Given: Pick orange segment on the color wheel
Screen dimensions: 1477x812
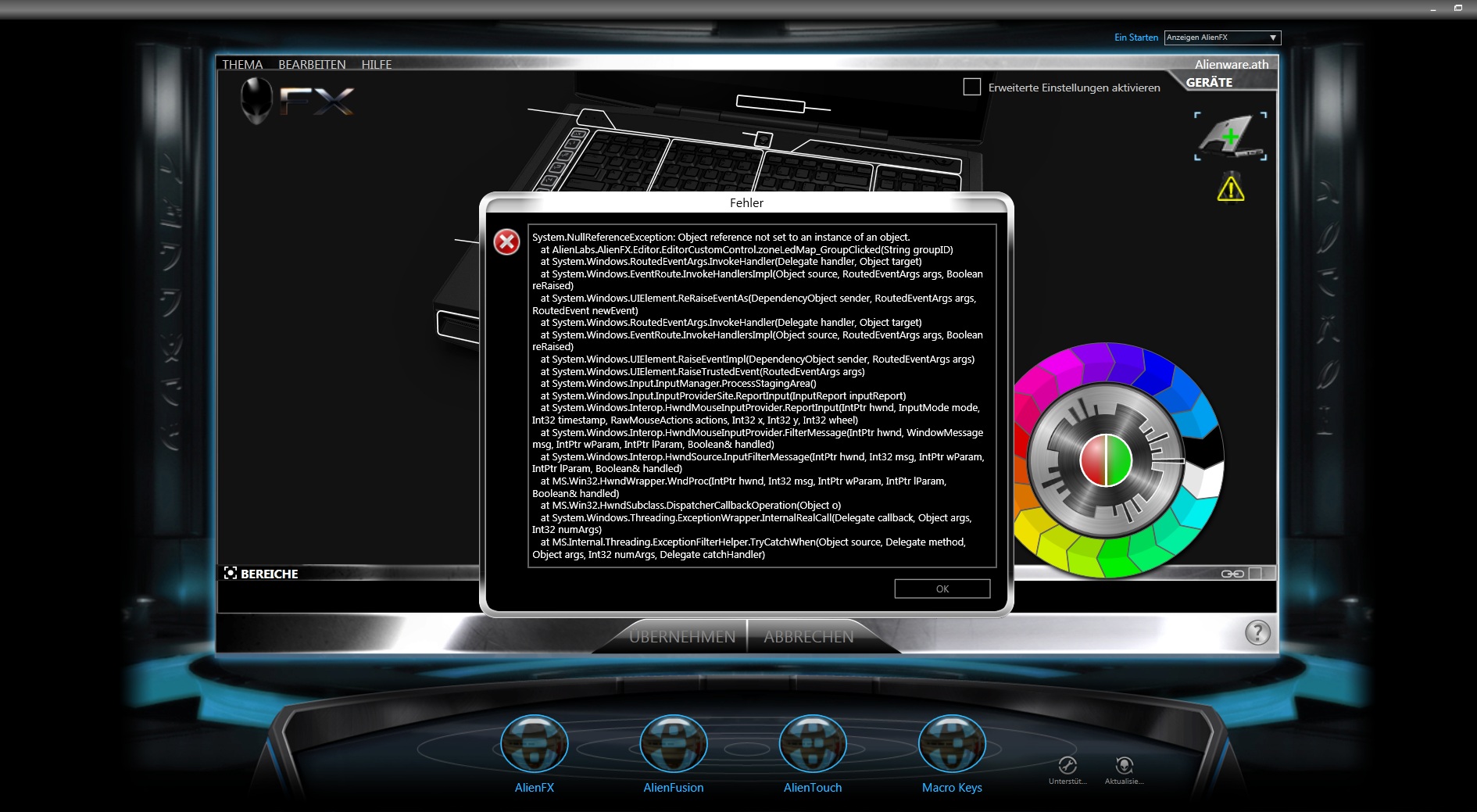Looking at the screenshot, I should tap(1022, 497).
